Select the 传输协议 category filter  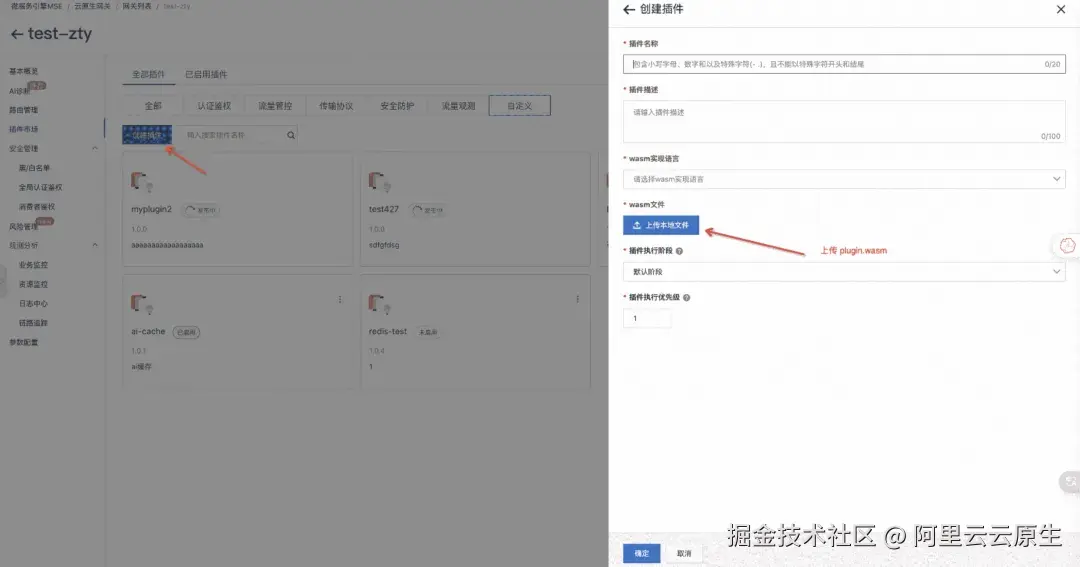click(336, 106)
